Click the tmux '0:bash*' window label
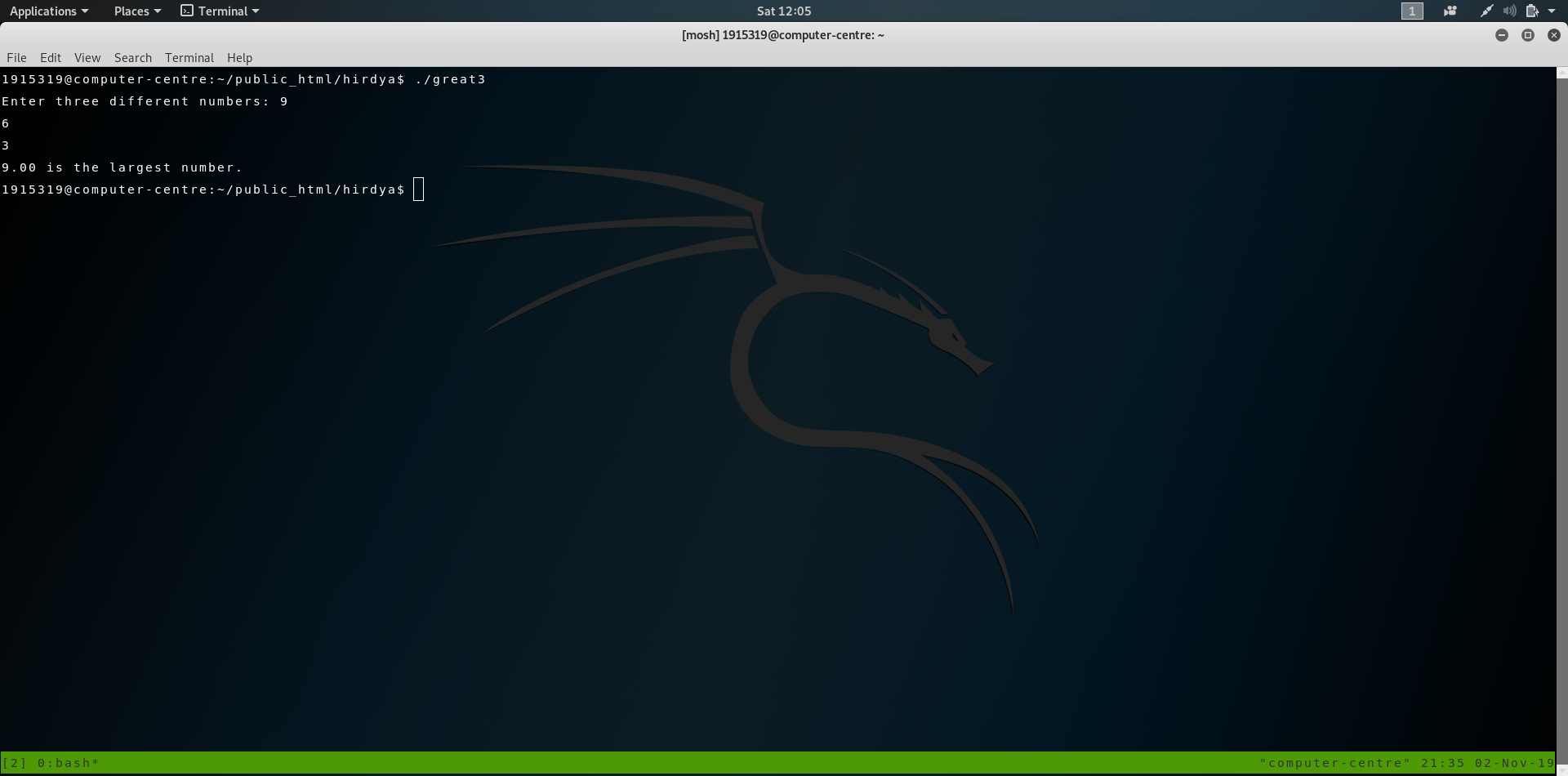Screen dimensions: 1568x776 pyautogui.click(x=68, y=763)
